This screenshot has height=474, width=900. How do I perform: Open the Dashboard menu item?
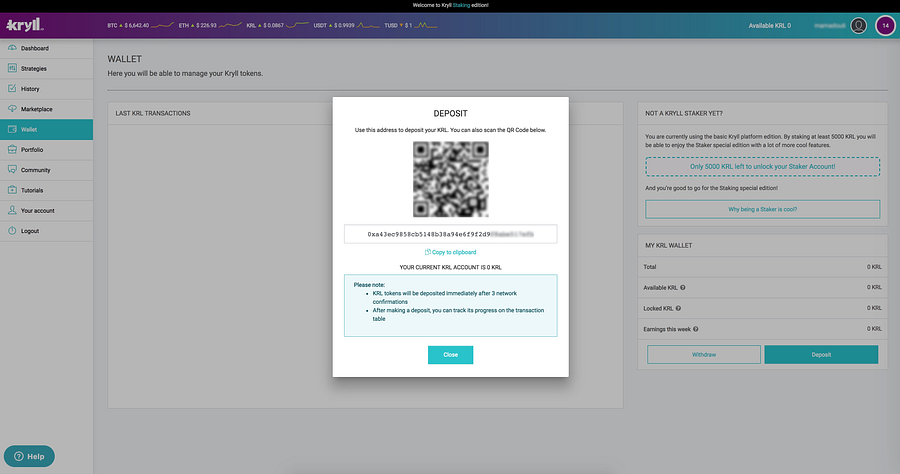pyautogui.click(x=46, y=48)
